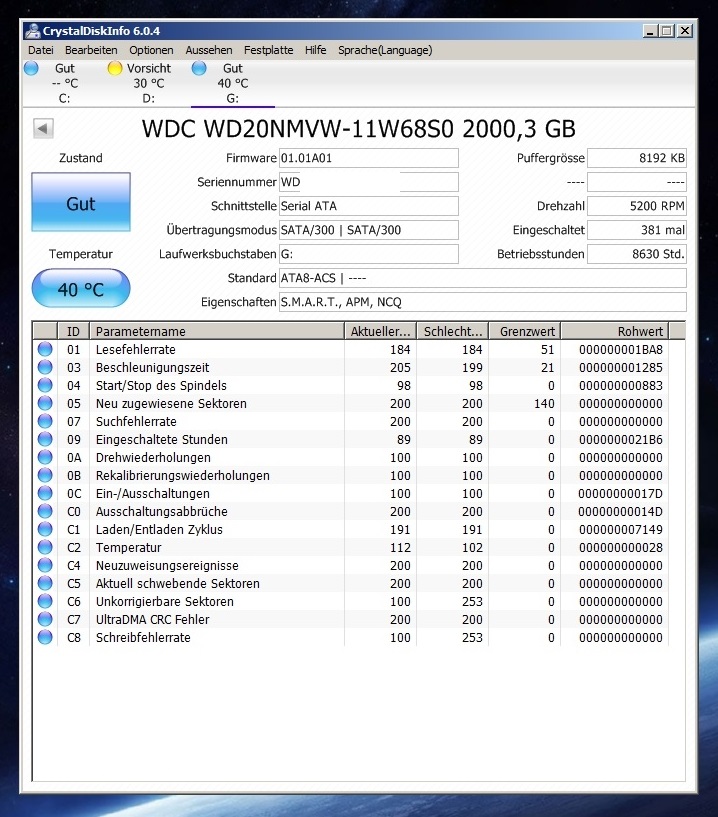Click the Aktueller column header

pyautogui.click(x=380, y=331)
